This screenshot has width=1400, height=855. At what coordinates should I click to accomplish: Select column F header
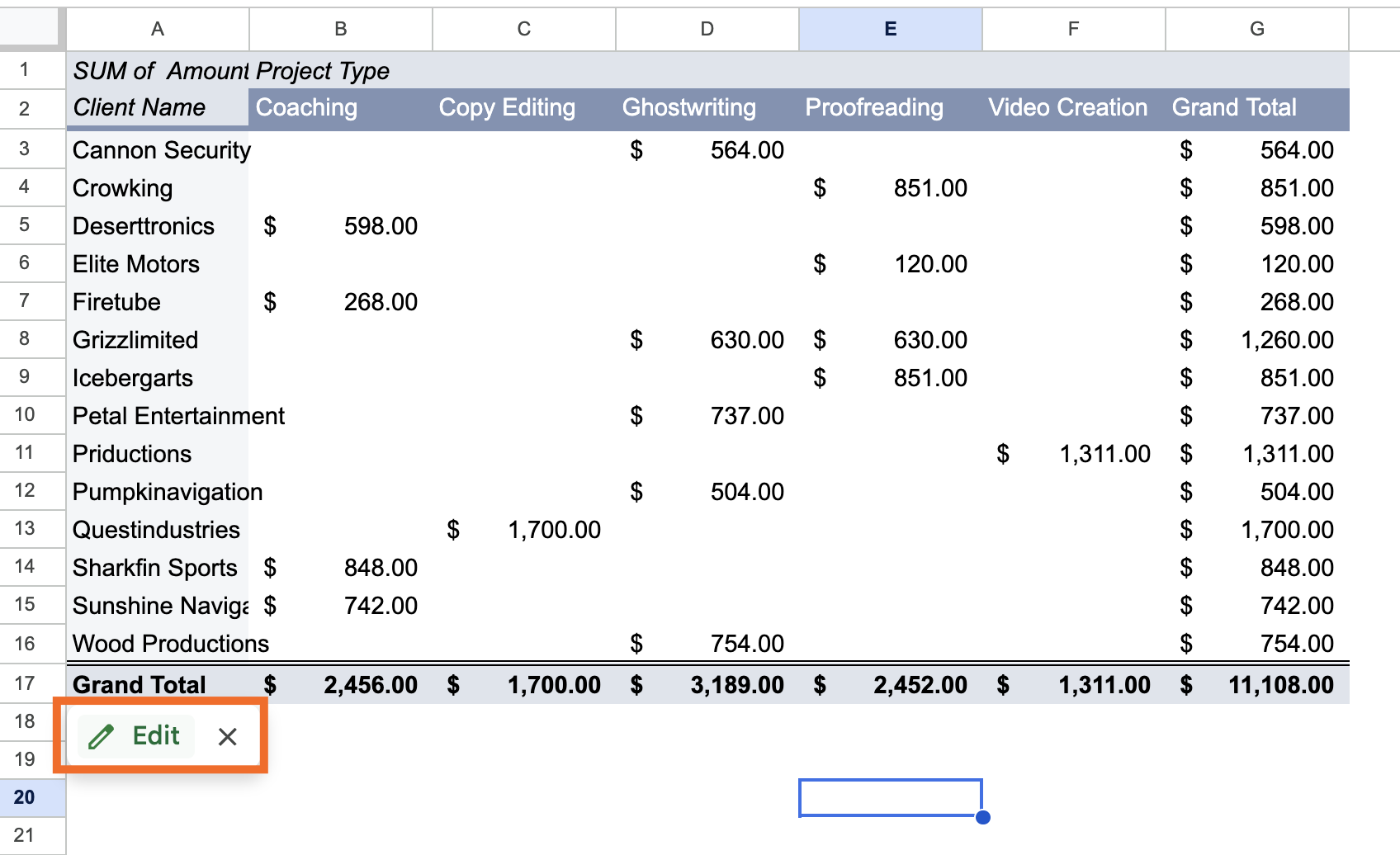pyautogui.click(x=1074, y=30)
